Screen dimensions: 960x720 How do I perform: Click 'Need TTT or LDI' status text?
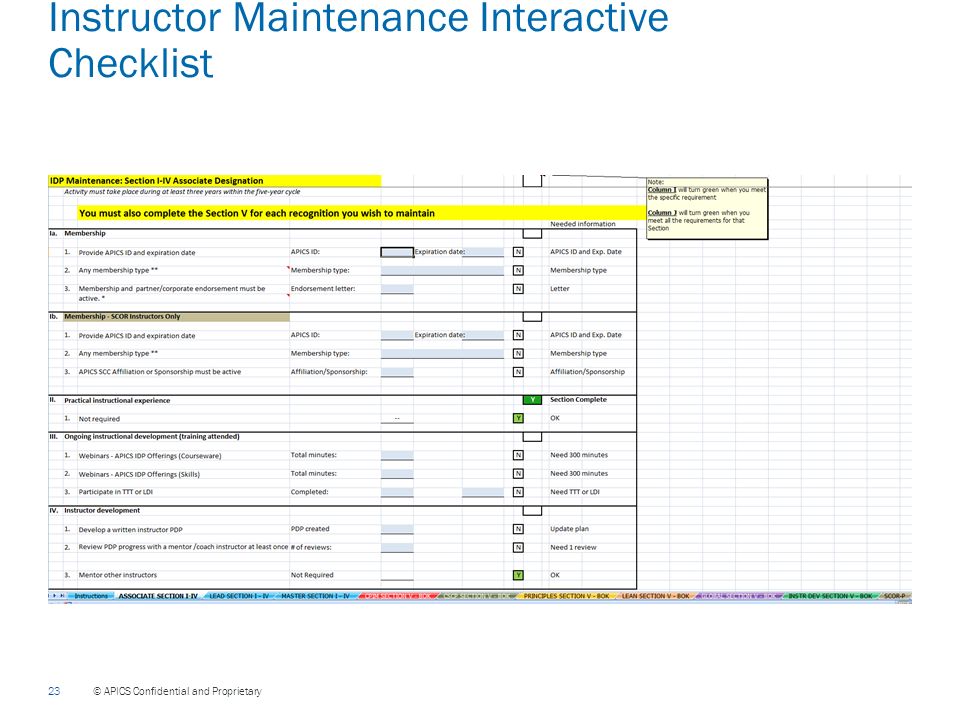coord(575,492)
